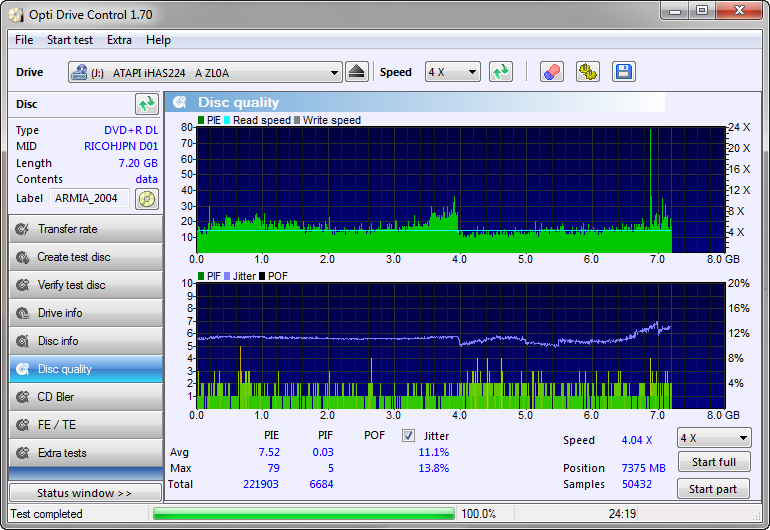Viewport: 770px width, 530px height.
Task: Click the purple Jitter legend swatch
Action: coord(227,276)
